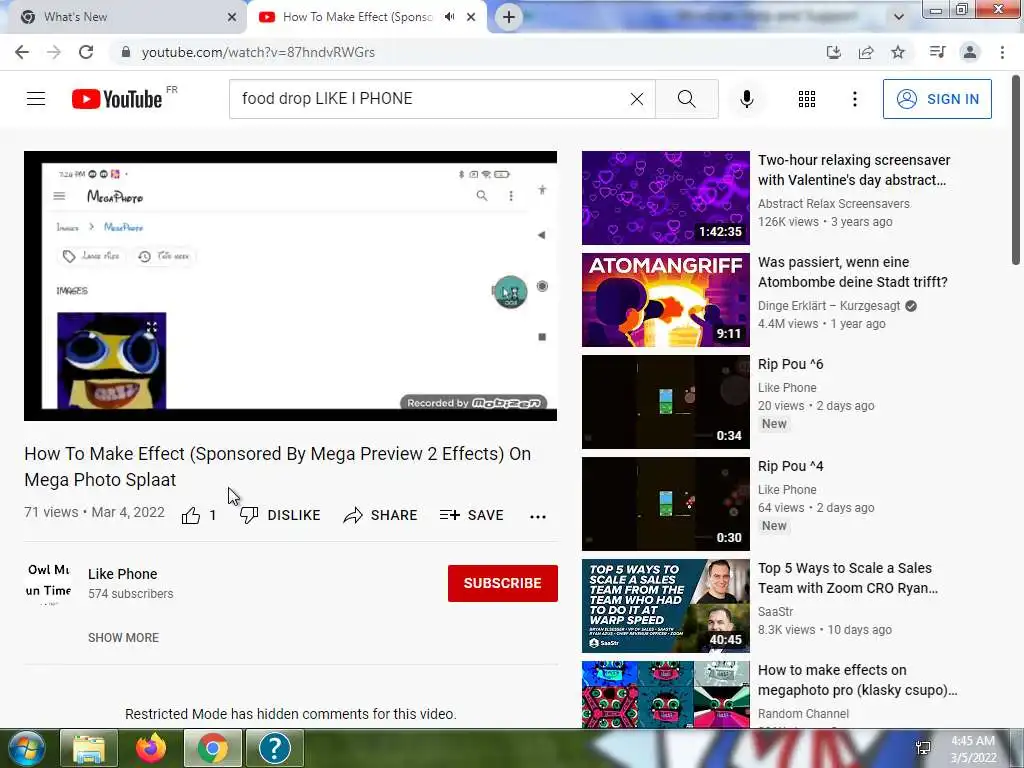Go back in Chrome

tap(22, 52)
